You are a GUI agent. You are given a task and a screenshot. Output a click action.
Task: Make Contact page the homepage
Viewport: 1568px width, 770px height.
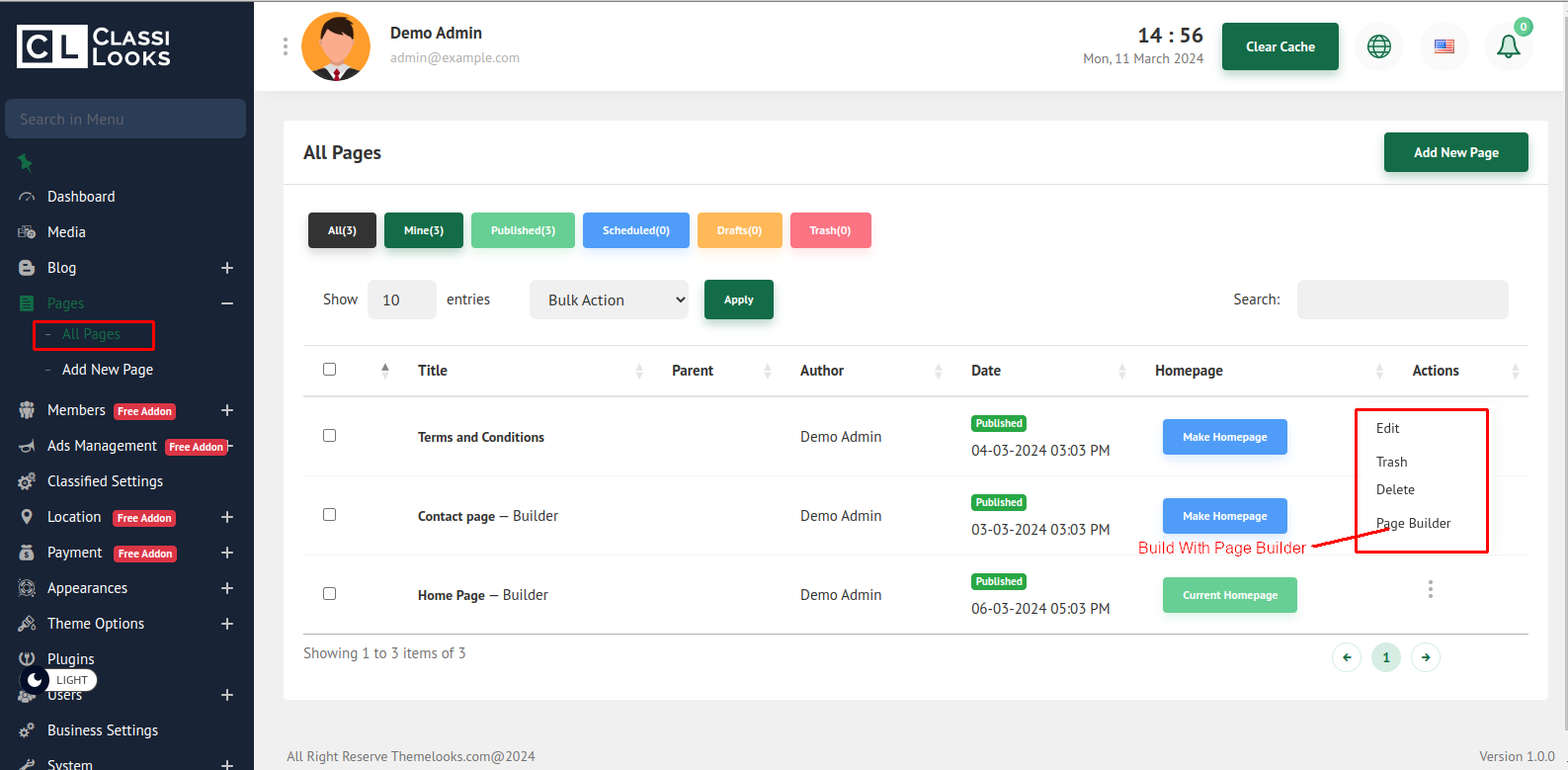(1224, 516)
